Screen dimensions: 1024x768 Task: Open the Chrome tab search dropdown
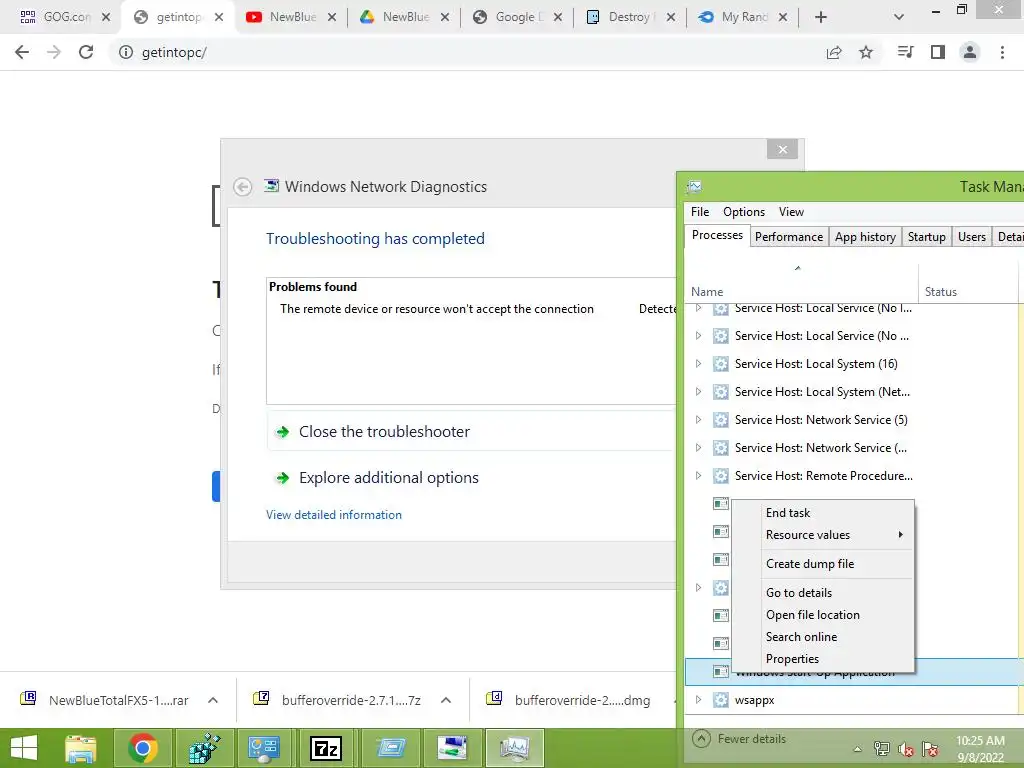pyautogui.click(x=899, y=18)
